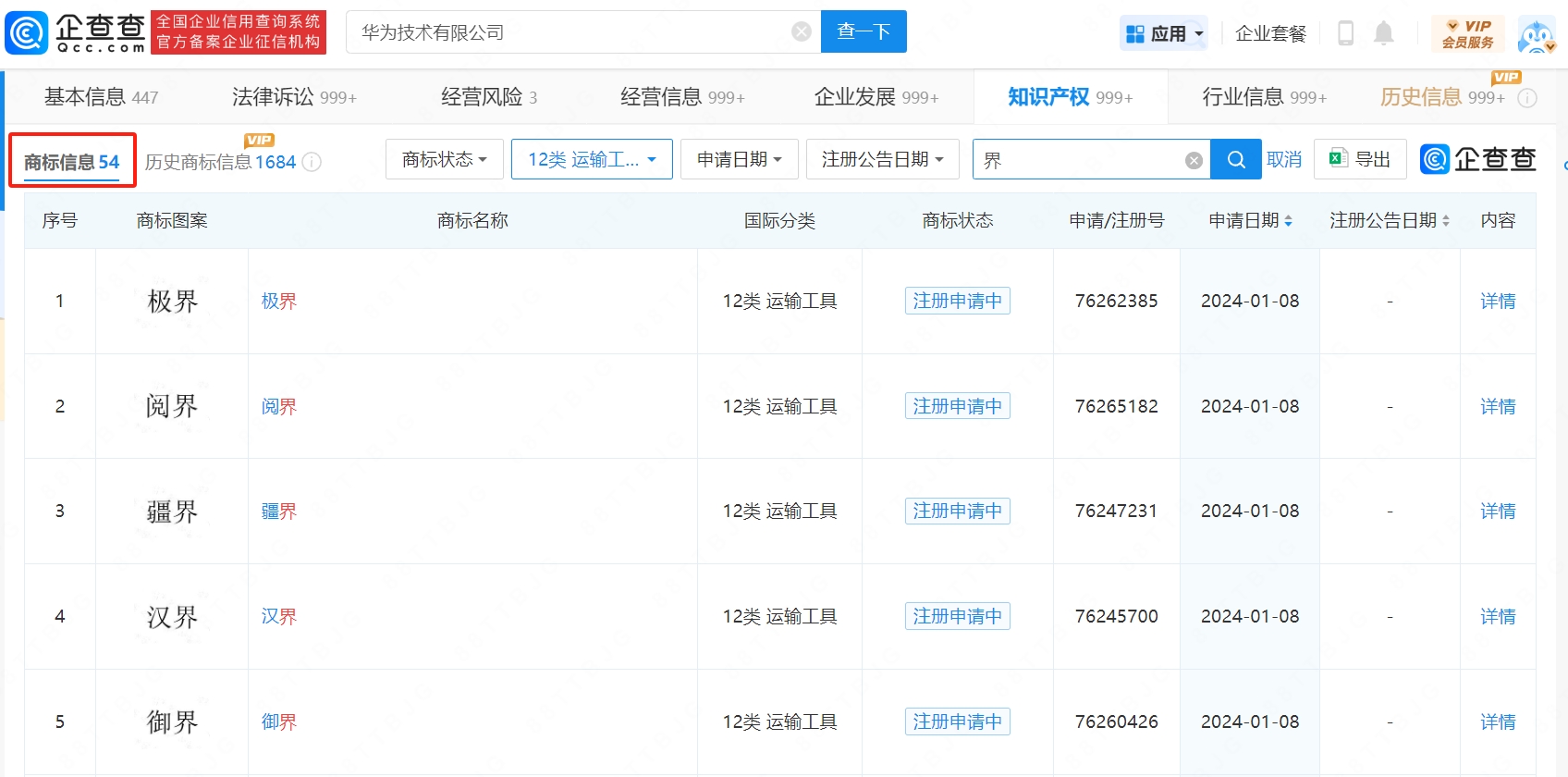Open trademark name link 疆界
This screenshot has width=1568, height=777.
[x=278, y=511]
